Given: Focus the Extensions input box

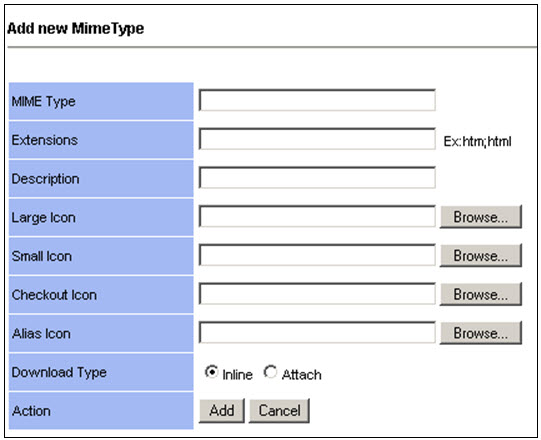Looking at the screenshot, I should point(317,139).
